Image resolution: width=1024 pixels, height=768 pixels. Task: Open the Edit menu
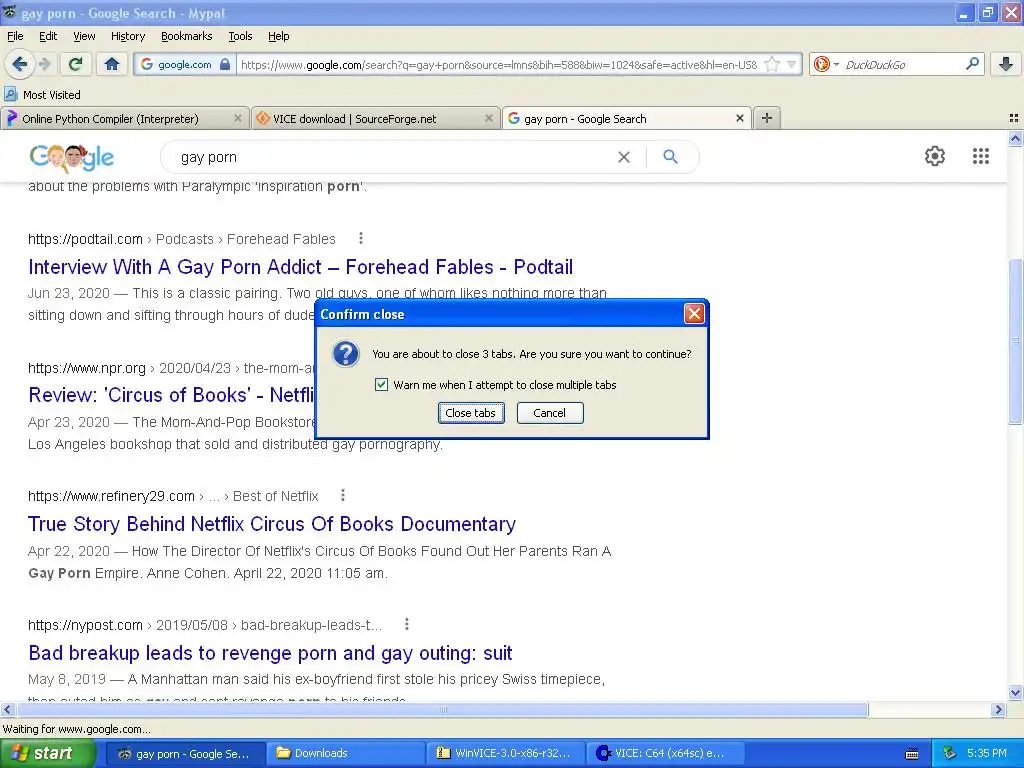(x=48, y=36)
